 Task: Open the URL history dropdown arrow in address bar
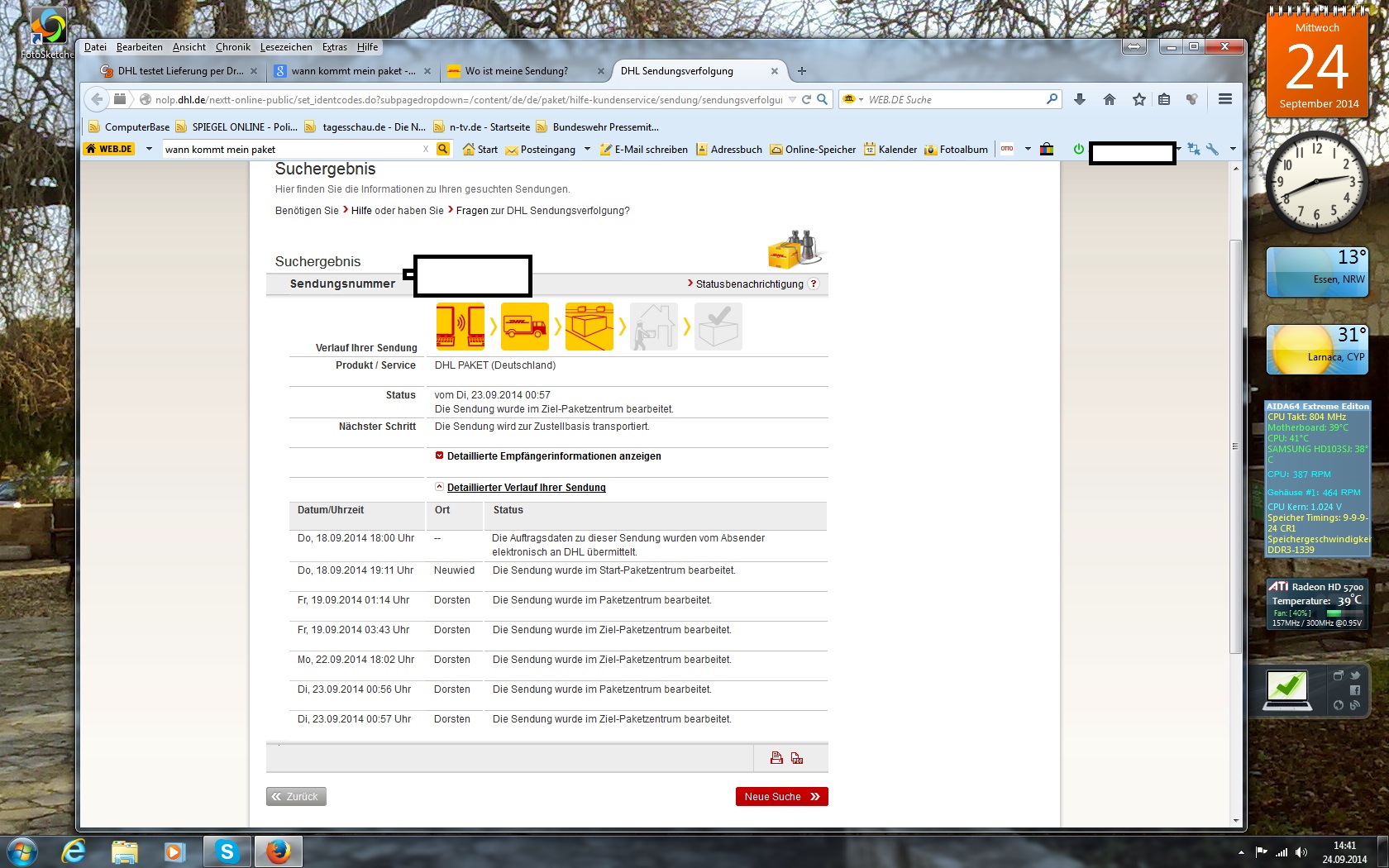792,99
